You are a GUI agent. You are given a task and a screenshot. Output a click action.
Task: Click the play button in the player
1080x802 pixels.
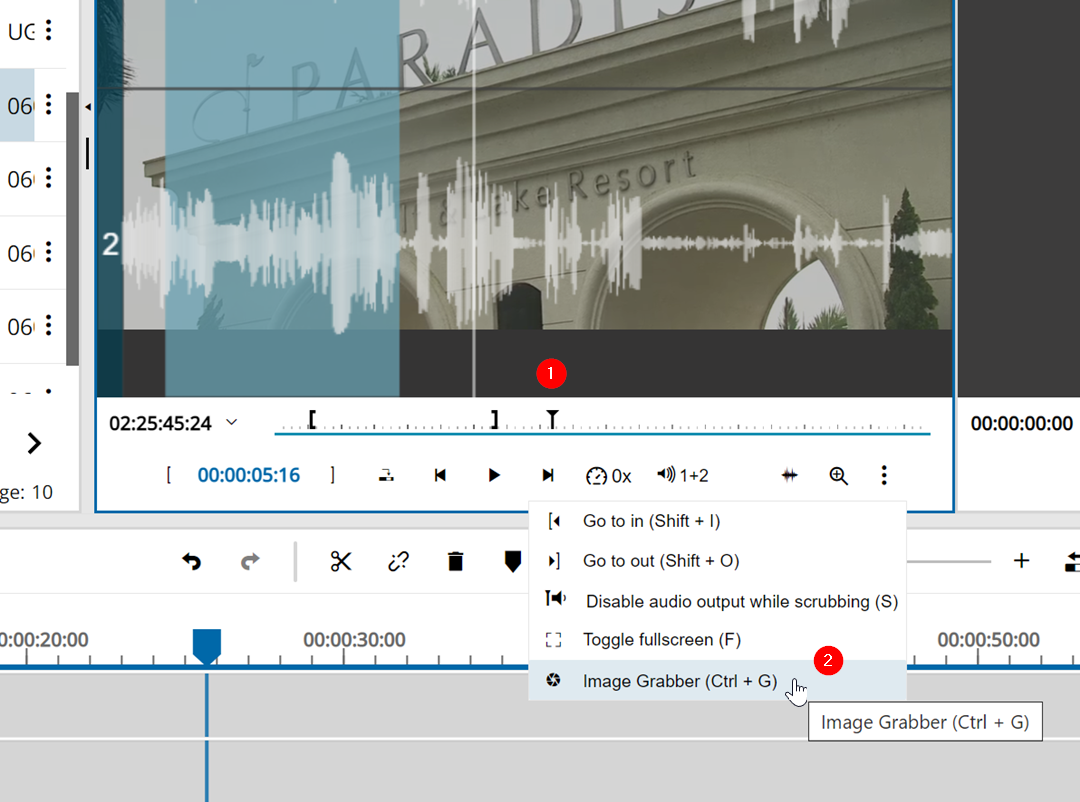(494, 476)
